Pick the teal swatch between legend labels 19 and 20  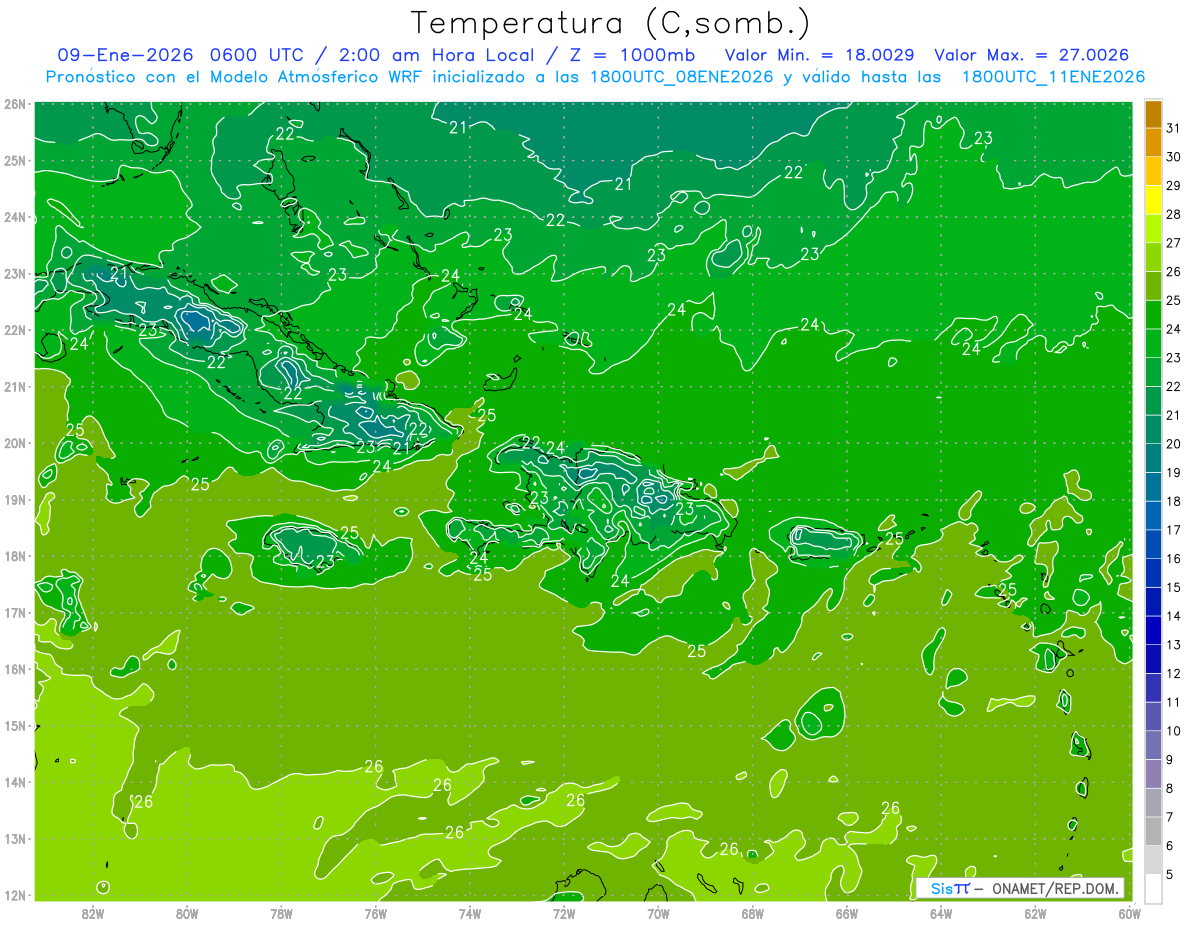pyautogui.click(x=1153, y=458)
